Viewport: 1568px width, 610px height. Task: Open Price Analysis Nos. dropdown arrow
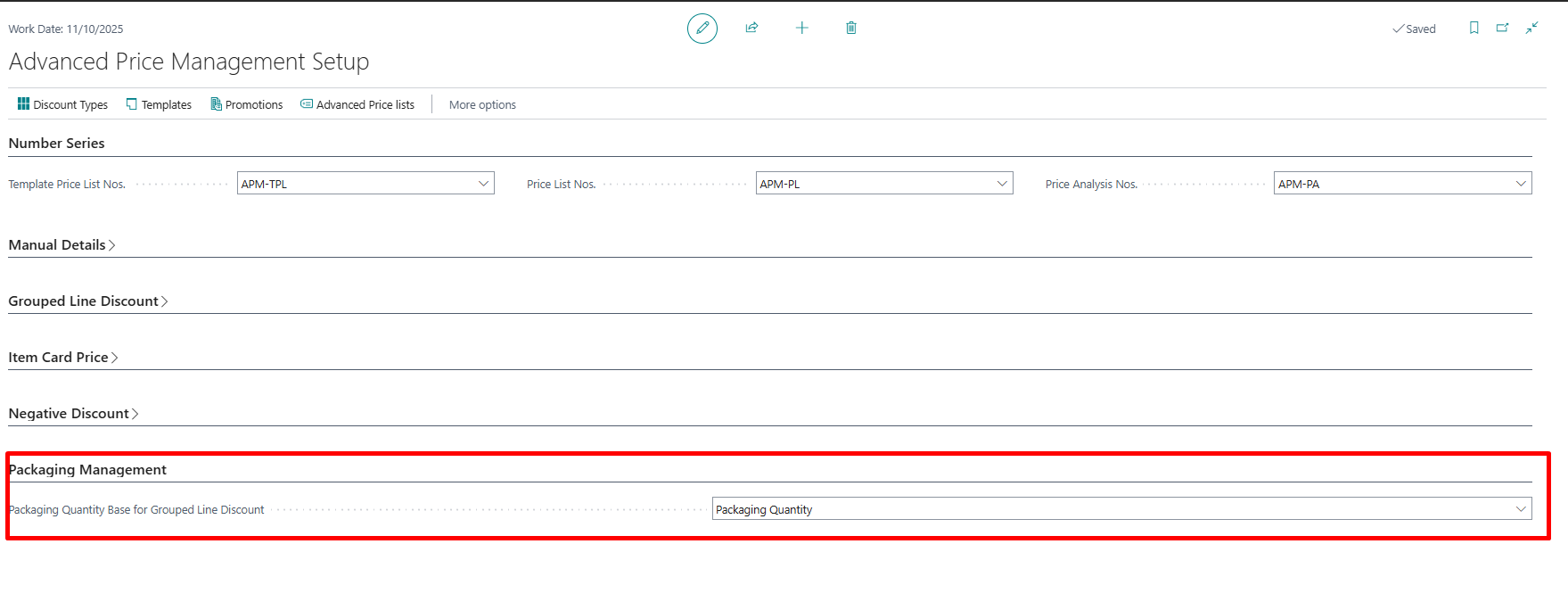click(1520, 184)
